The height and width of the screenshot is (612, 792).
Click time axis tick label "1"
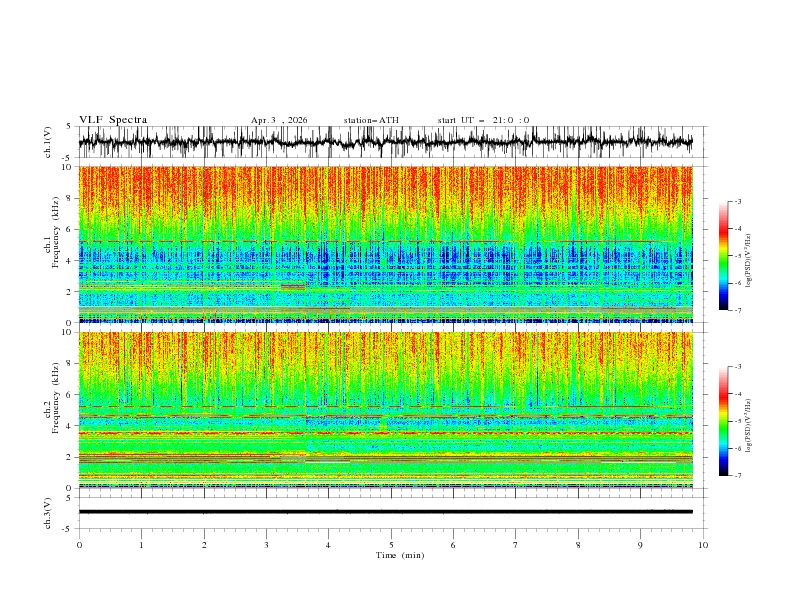coord(141,545)
